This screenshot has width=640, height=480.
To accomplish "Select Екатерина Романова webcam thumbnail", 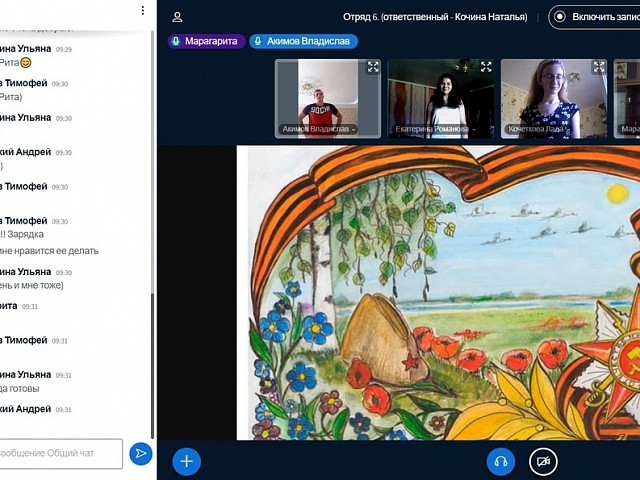I will (x=441, y=99).
